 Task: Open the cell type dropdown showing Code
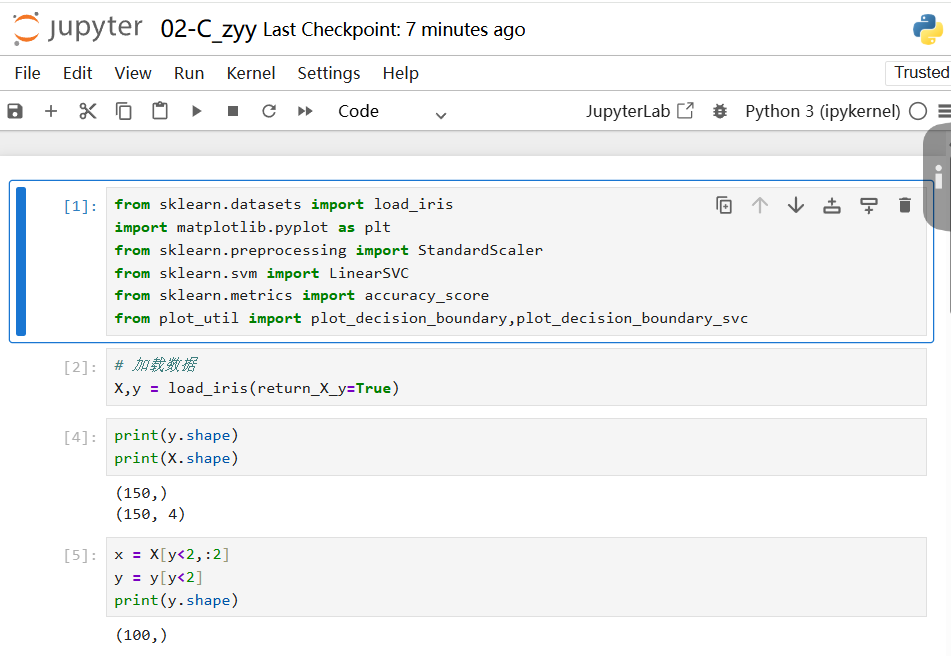pyautogui.click(x=392, y=112)
